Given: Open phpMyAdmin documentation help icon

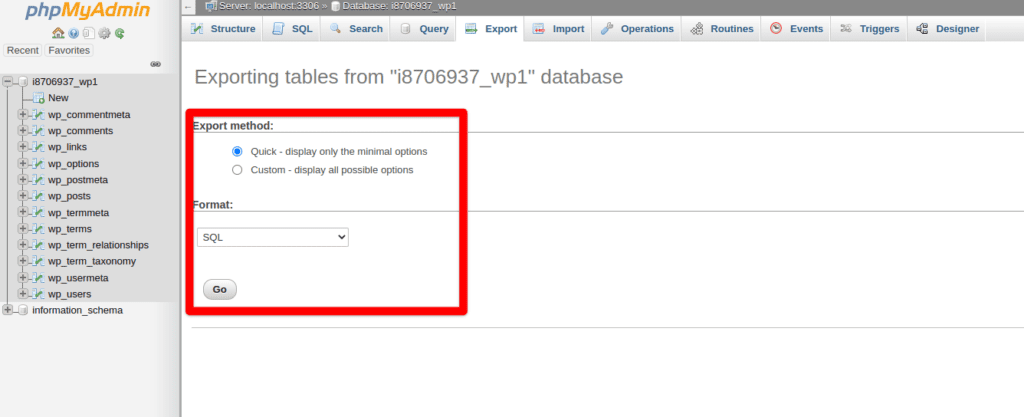Looking at the screenshot, I should [74, 33].
